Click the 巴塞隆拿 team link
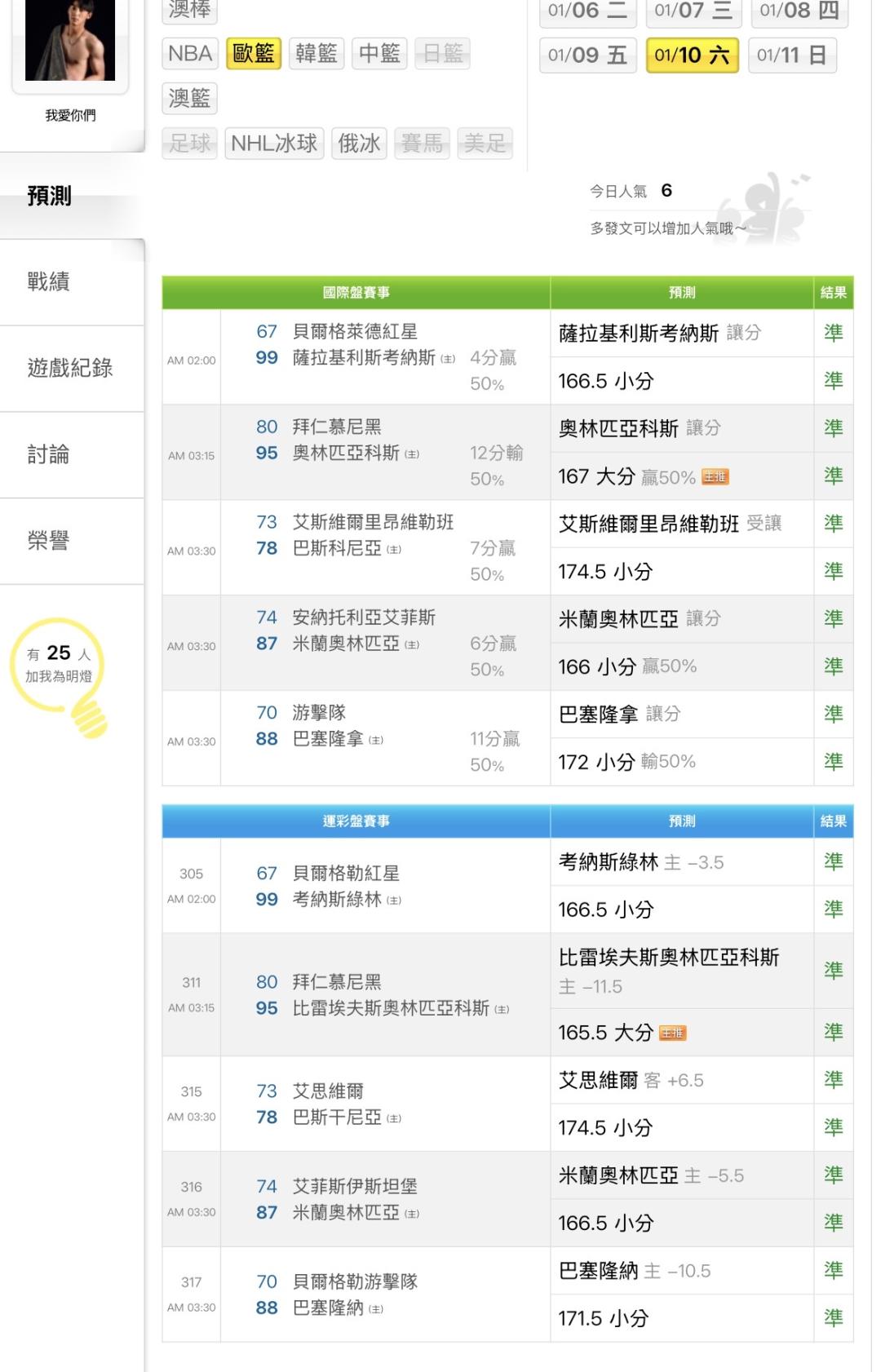Image resolution: width=881 pixels, height=1372 pixels. click(328, 739)
